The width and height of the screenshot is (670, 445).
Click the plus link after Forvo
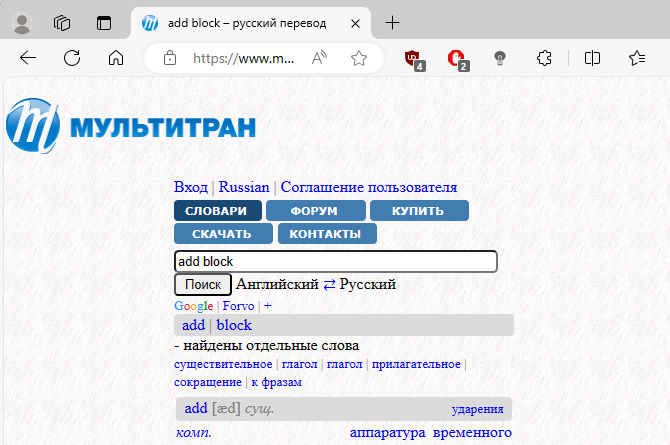click(x=267, y=306)
